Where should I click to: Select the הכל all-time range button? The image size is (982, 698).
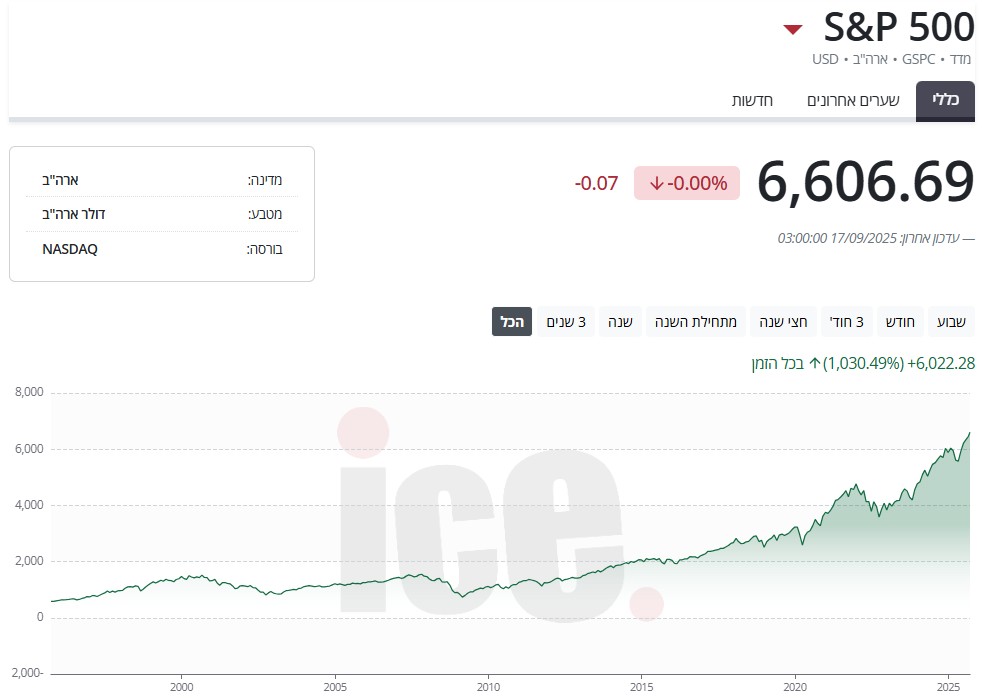pyautogui.click(x=511, y=322)
